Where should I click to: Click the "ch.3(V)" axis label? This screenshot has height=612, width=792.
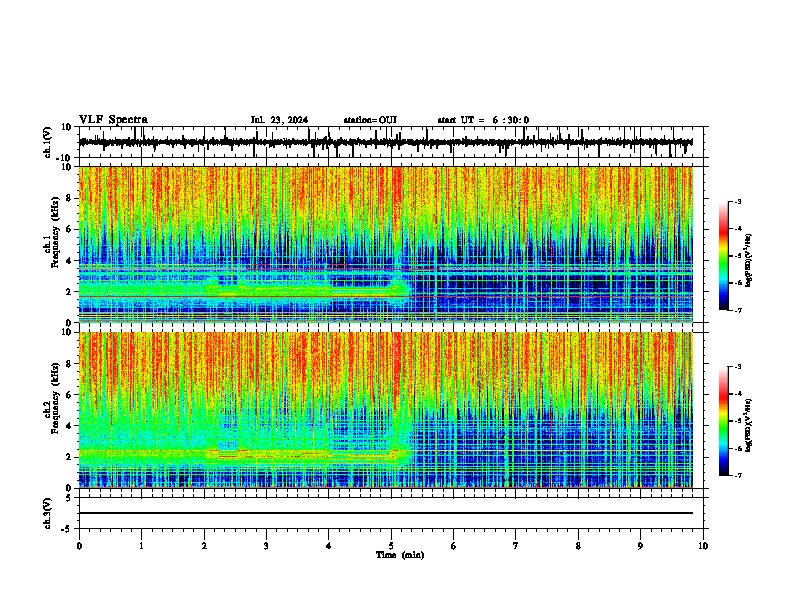click(x=48, y=513)
